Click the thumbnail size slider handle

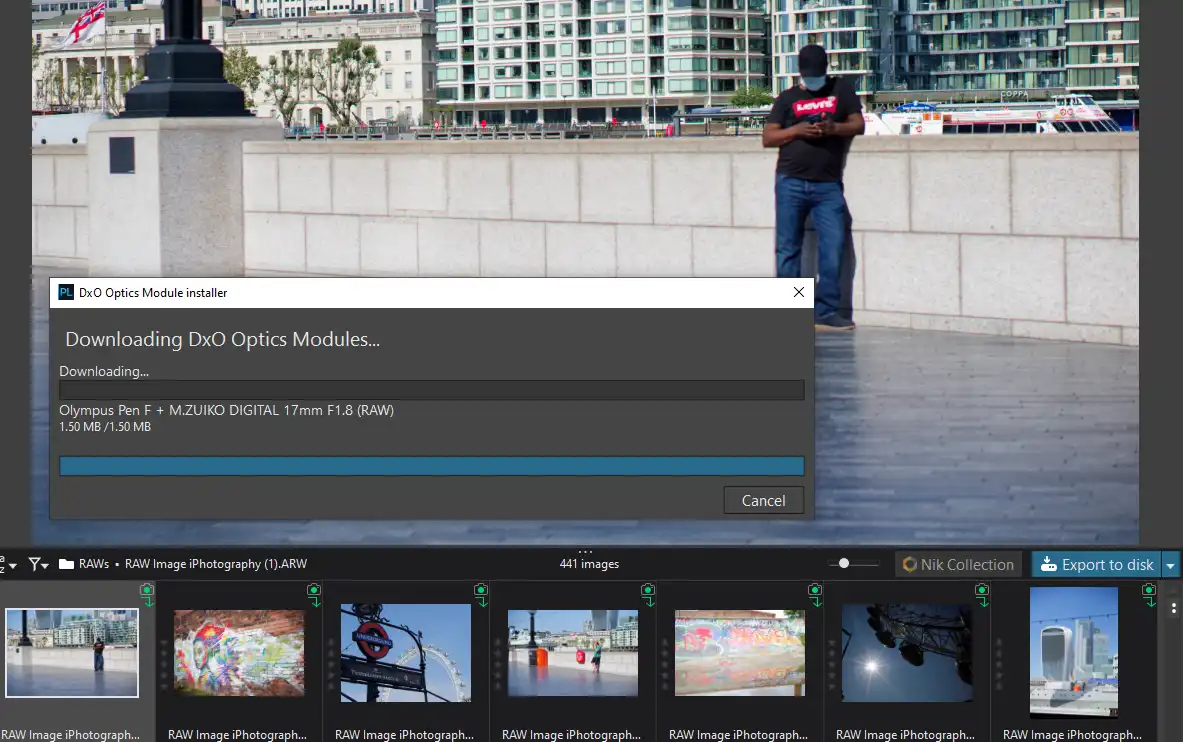pyautogui.click(x=843, y=563)
